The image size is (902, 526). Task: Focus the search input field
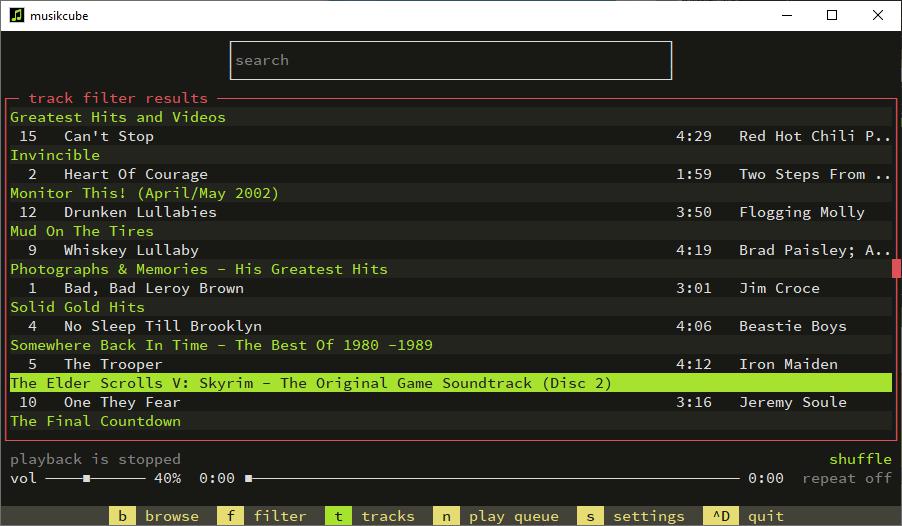pos(450,60)
